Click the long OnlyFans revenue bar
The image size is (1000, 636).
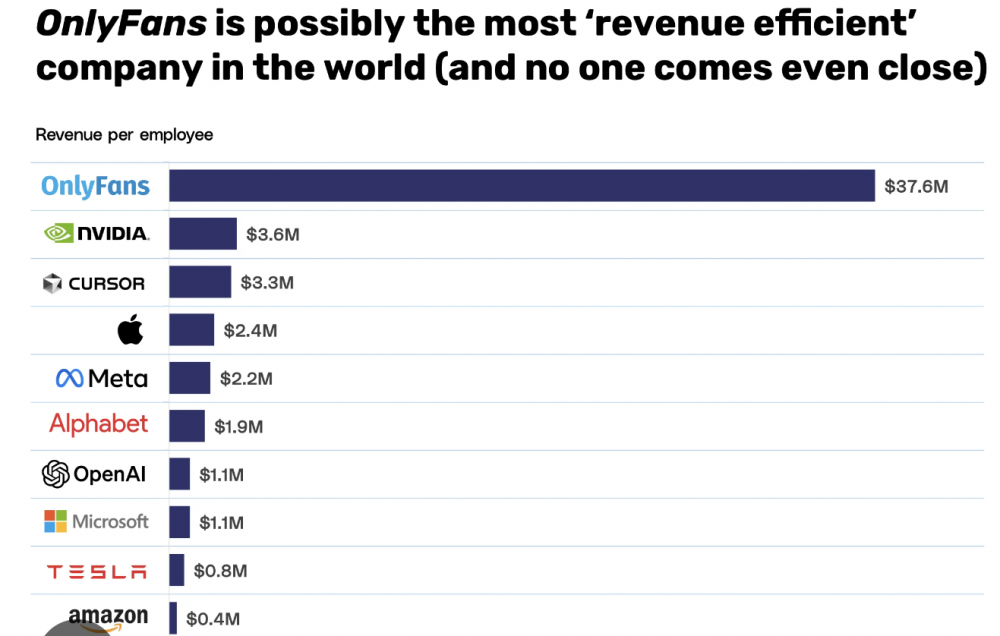click(x=521, y=186)
